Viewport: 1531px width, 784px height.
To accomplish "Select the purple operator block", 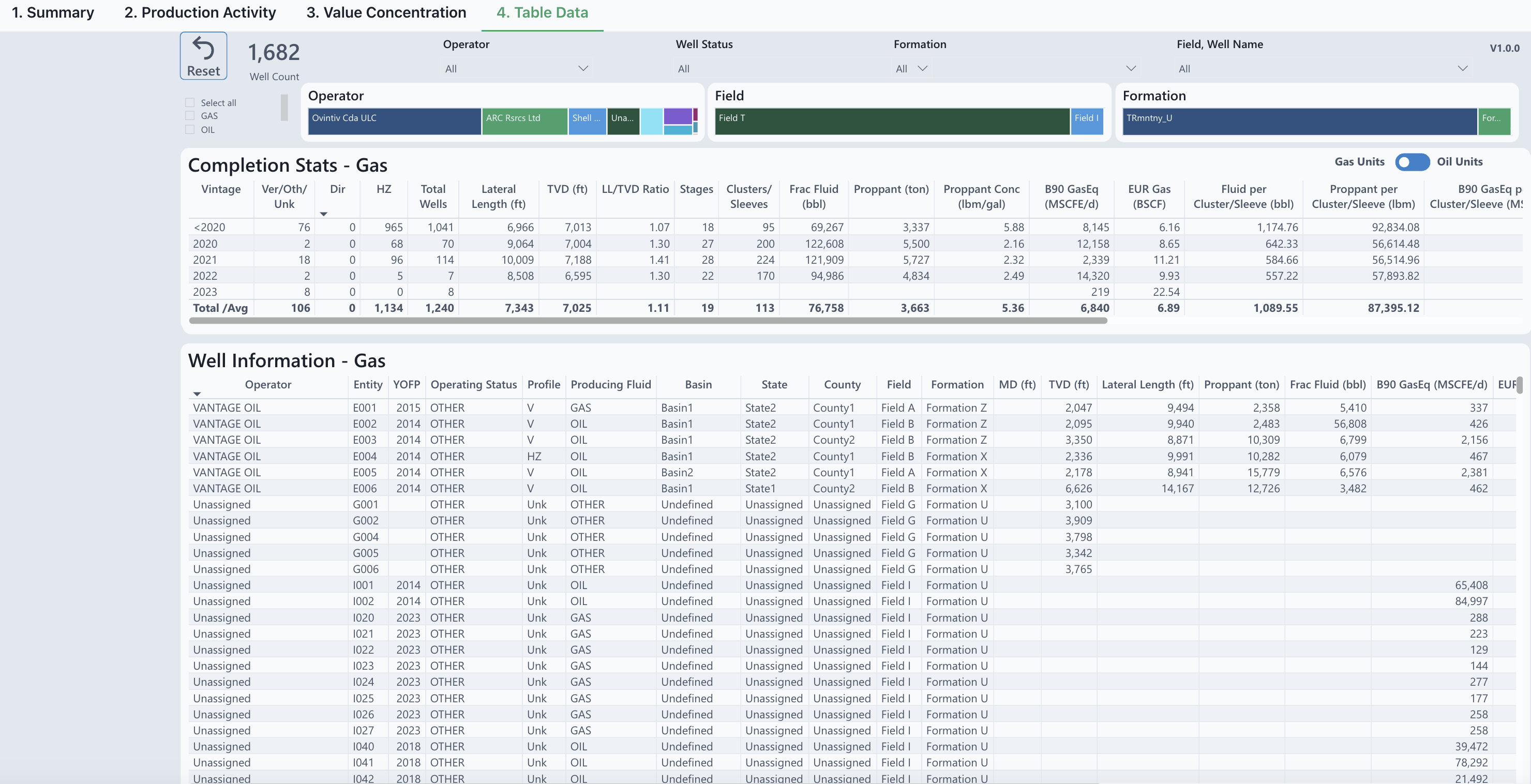I will [678, 116].
